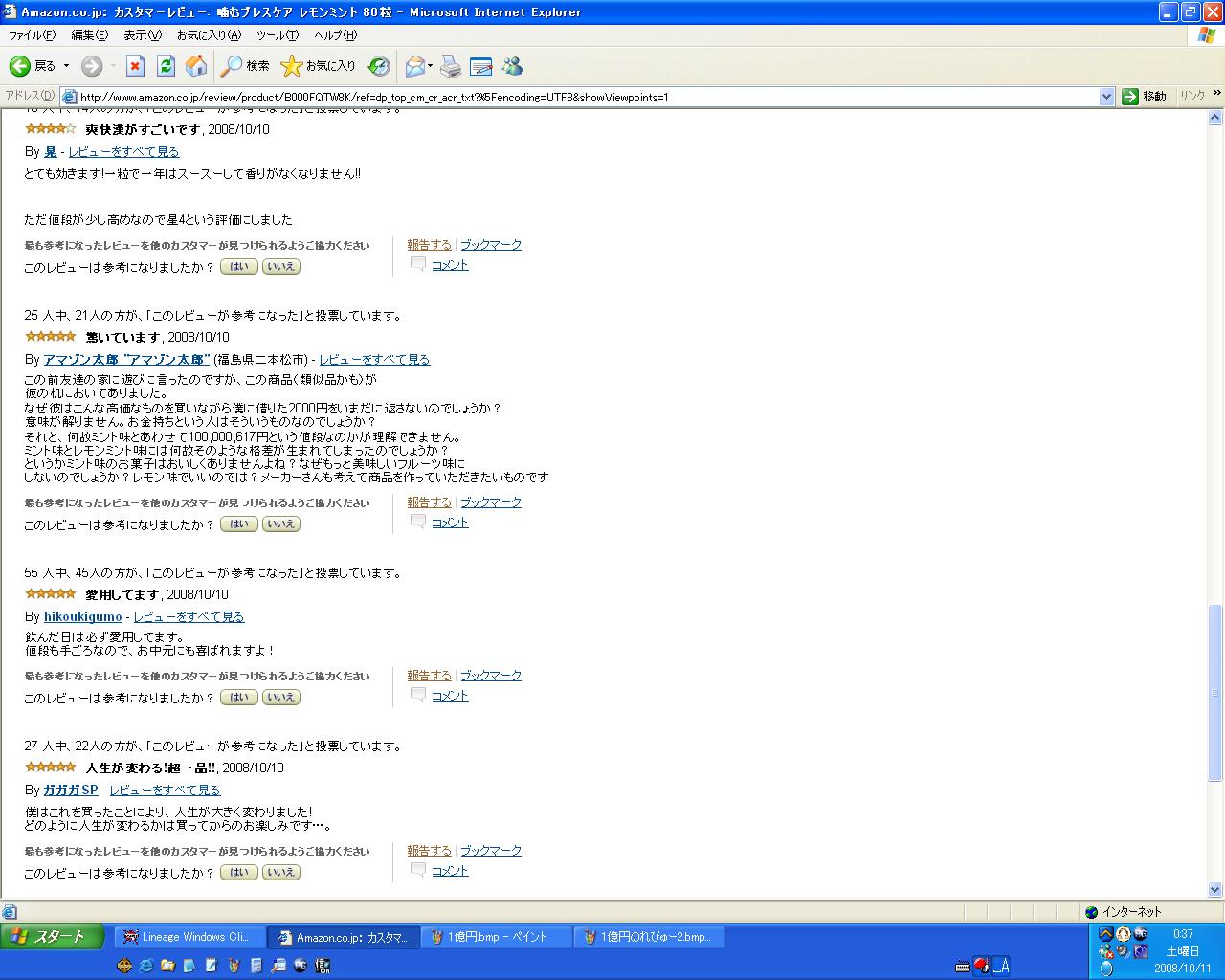
Task: Click the keyboard icon on the language bar
Action: click(962, 966)
